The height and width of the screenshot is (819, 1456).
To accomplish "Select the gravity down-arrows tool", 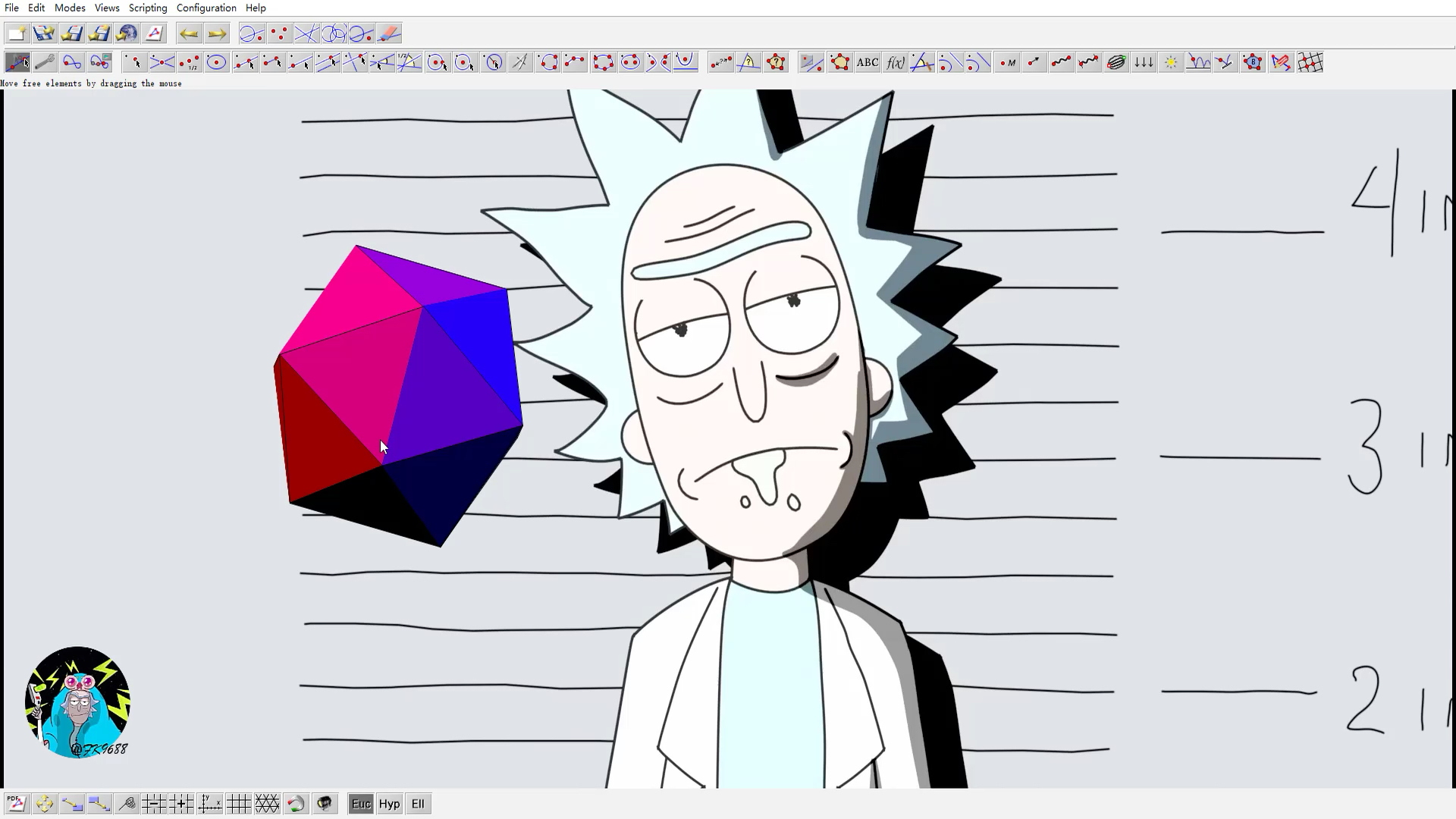I will point(1144,62).
